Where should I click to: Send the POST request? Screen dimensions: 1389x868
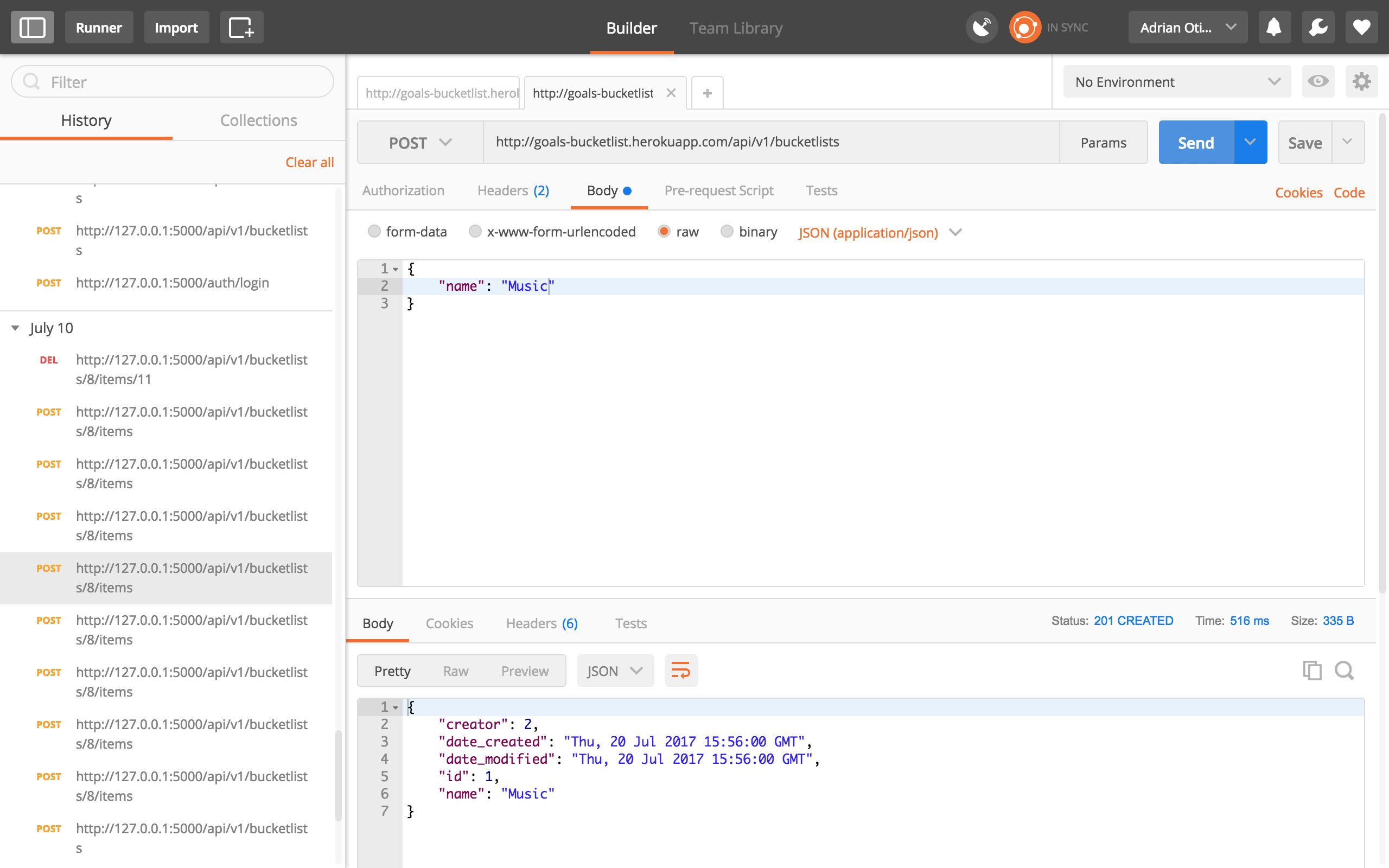(1195, 142)
